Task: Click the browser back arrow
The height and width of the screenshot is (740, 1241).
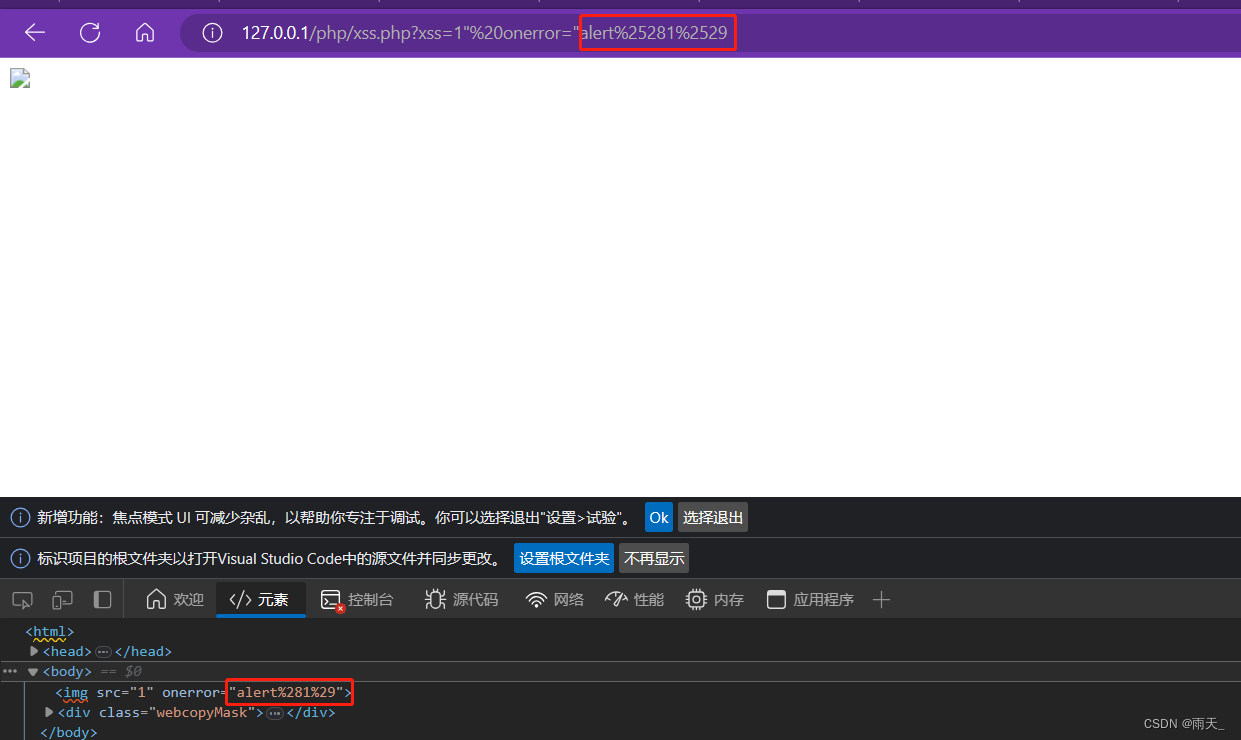Action: 34,32
